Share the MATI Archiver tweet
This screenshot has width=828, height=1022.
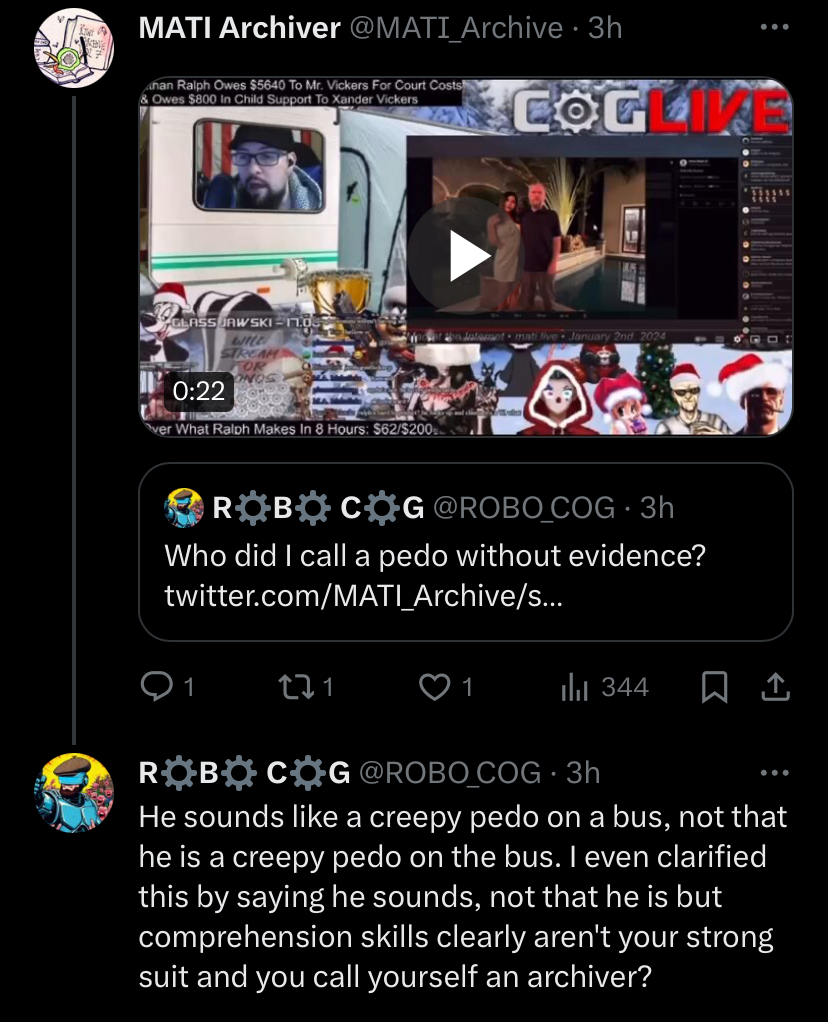775,687
